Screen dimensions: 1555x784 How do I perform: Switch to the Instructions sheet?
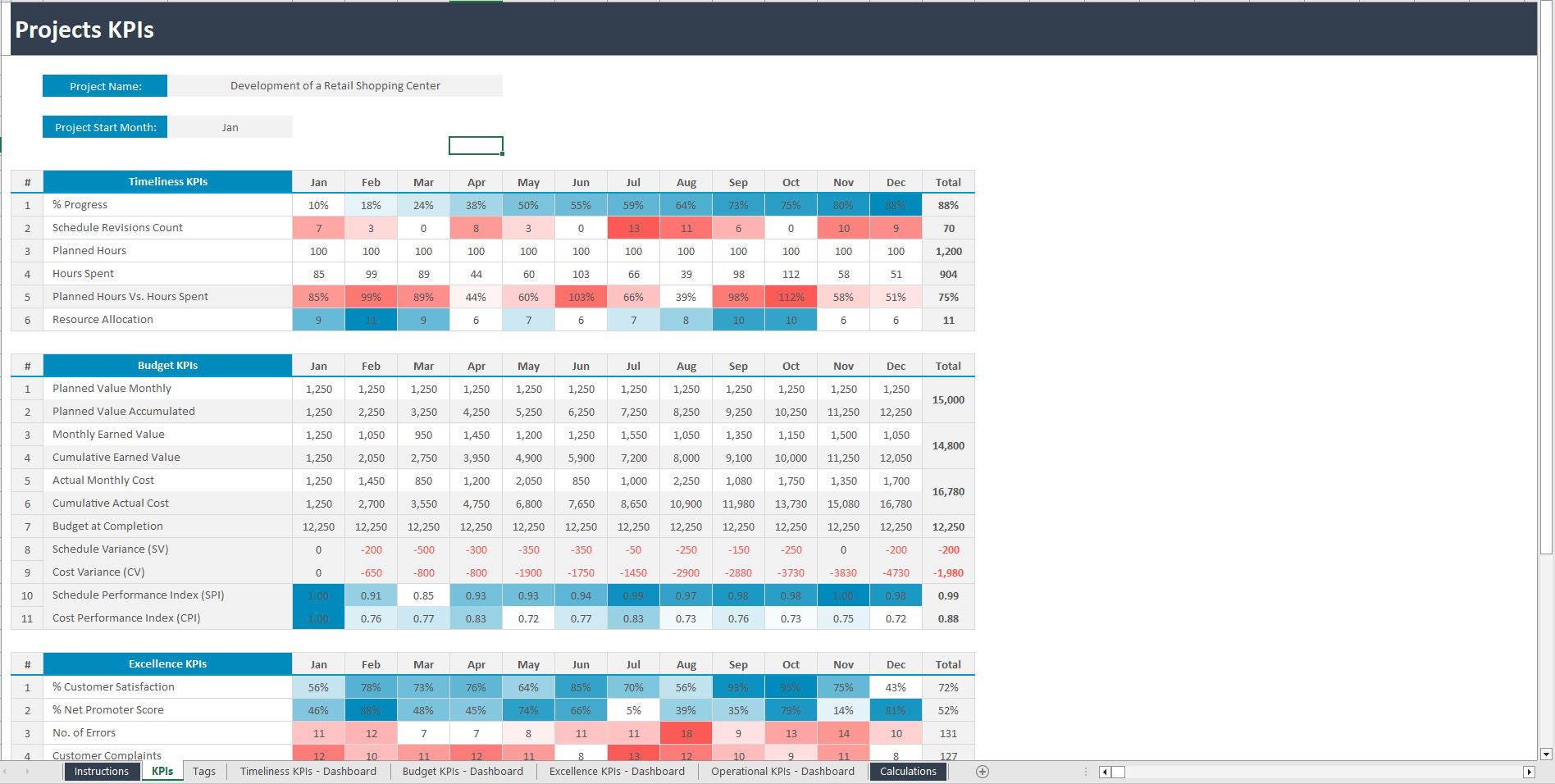(101, 771)
